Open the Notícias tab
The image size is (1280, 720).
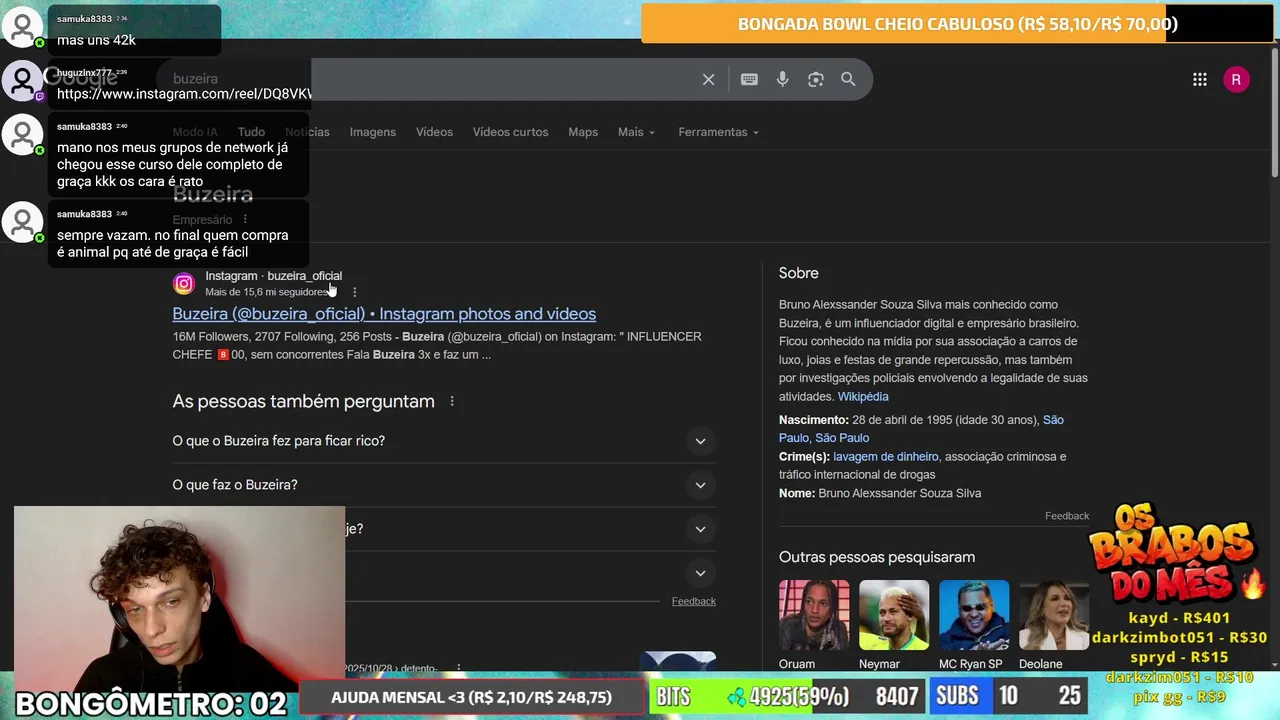pyautogui.click(x=307, y=132)
